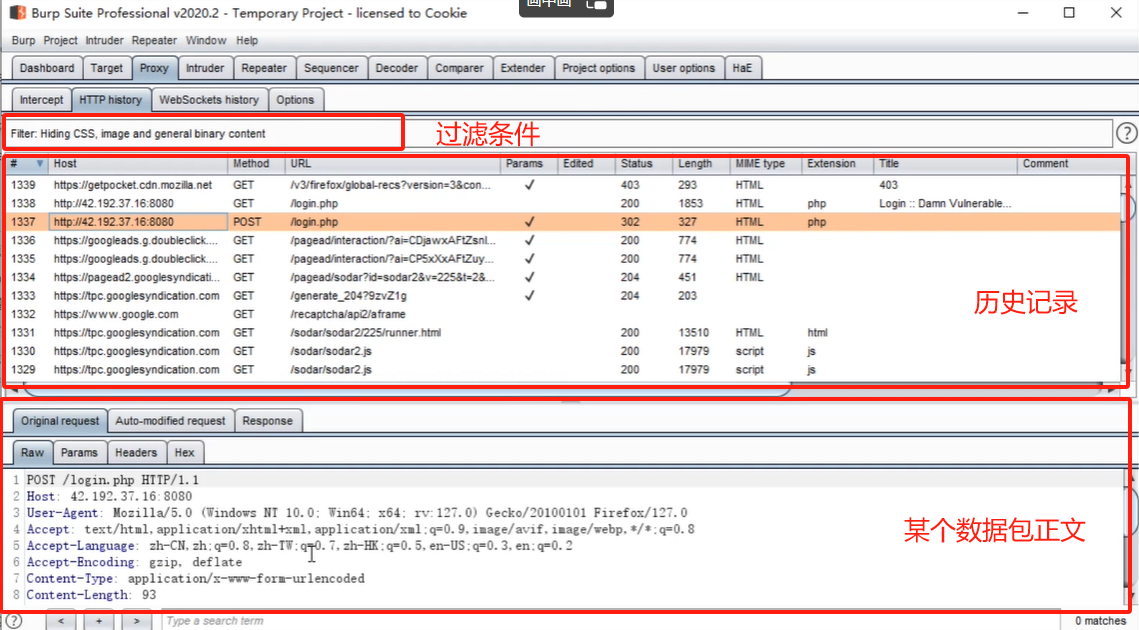Switch to the Dashboard tab

point(46,68)
